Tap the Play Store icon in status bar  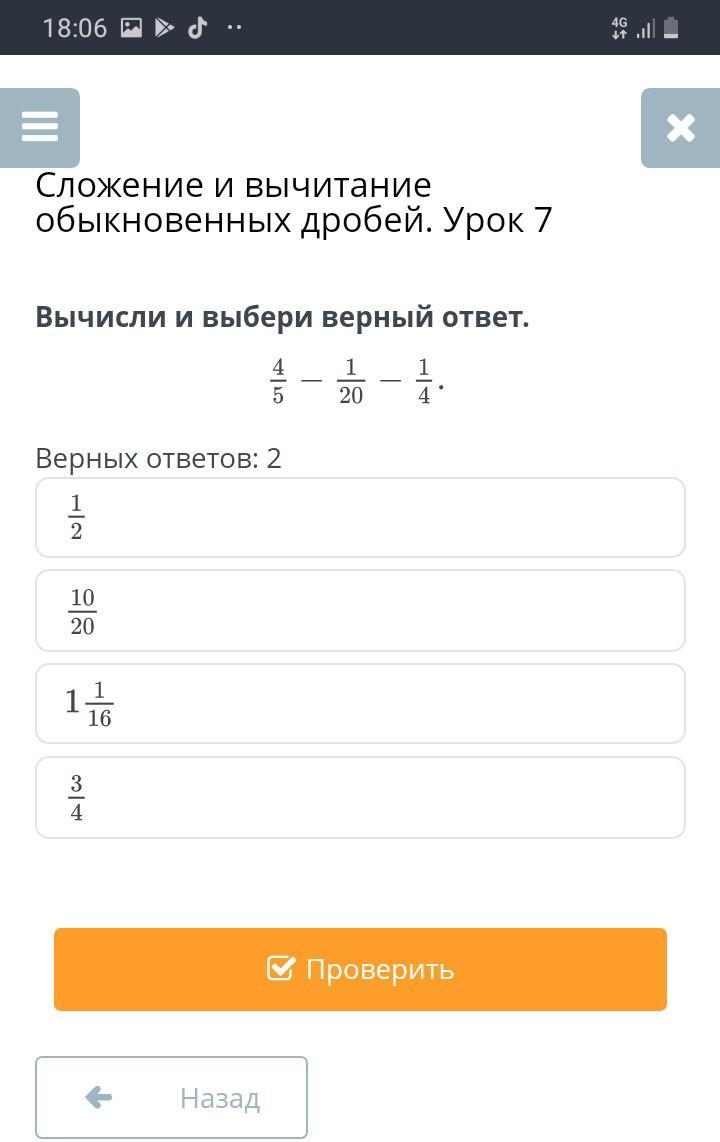[164, 28]
